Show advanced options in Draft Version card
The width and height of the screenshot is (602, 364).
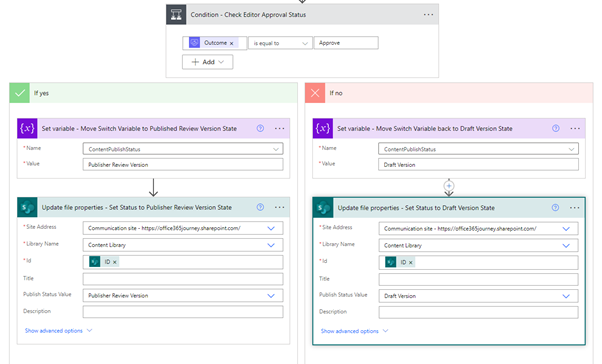click(x=354, y=331)
